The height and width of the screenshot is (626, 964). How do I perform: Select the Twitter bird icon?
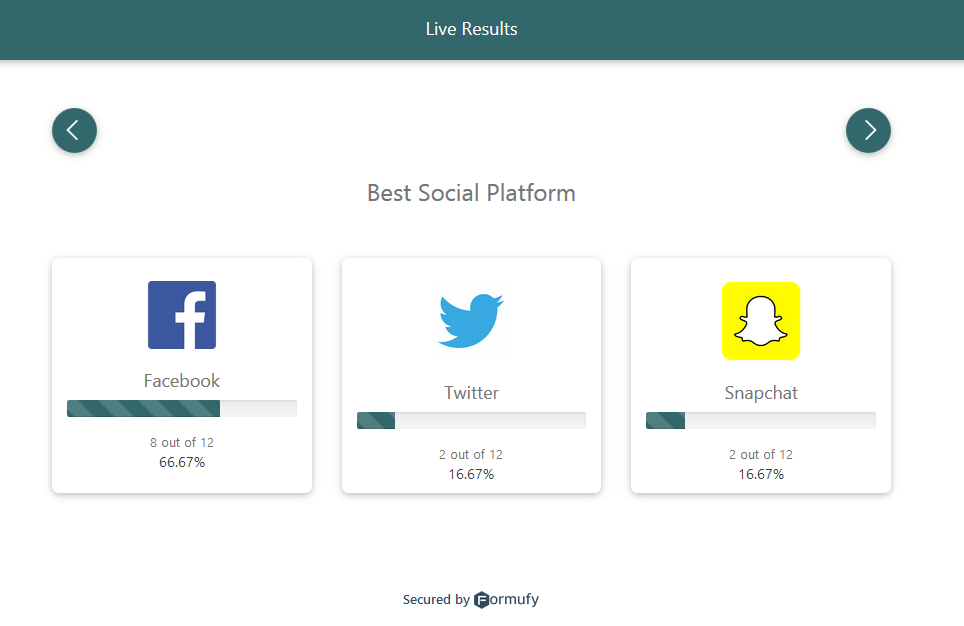[x=471, y=320]
